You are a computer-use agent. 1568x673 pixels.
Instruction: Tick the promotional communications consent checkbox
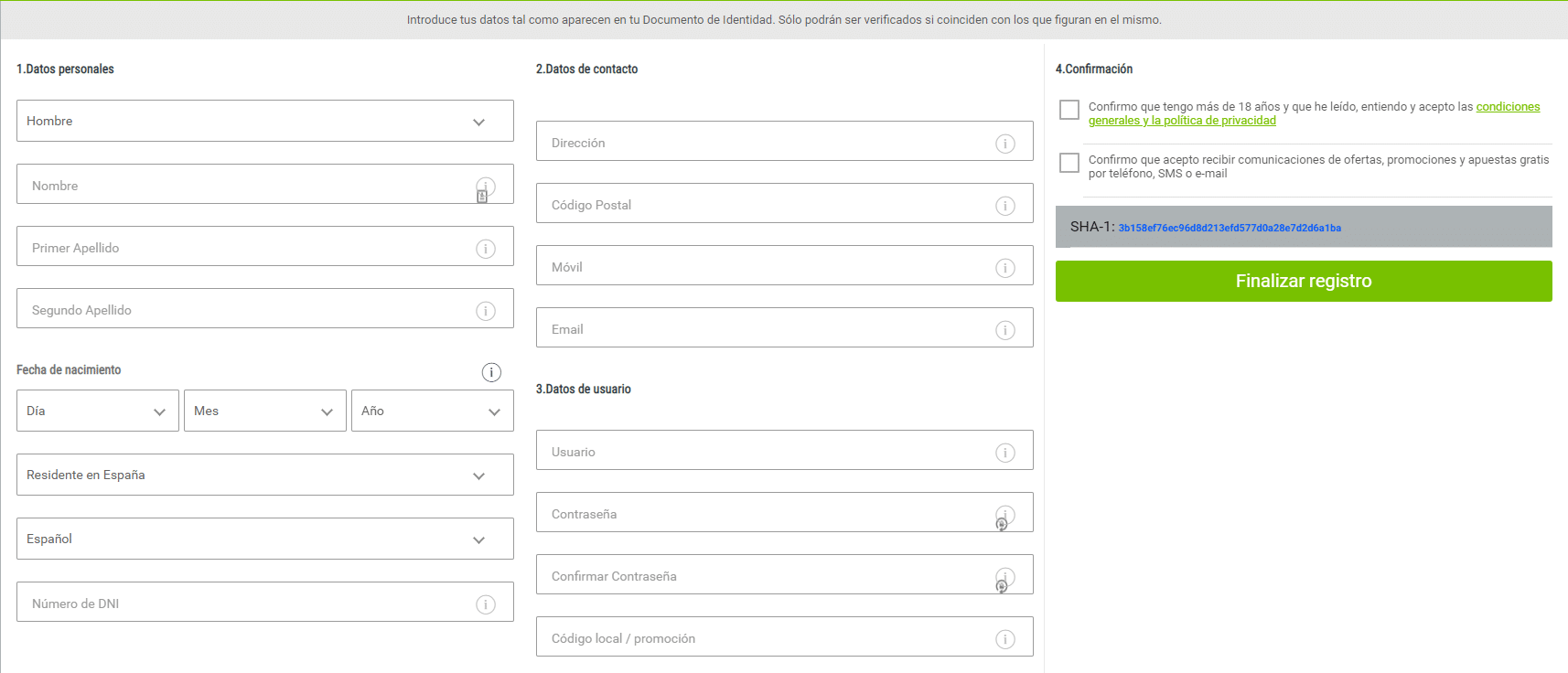[x=1069, y=163]
